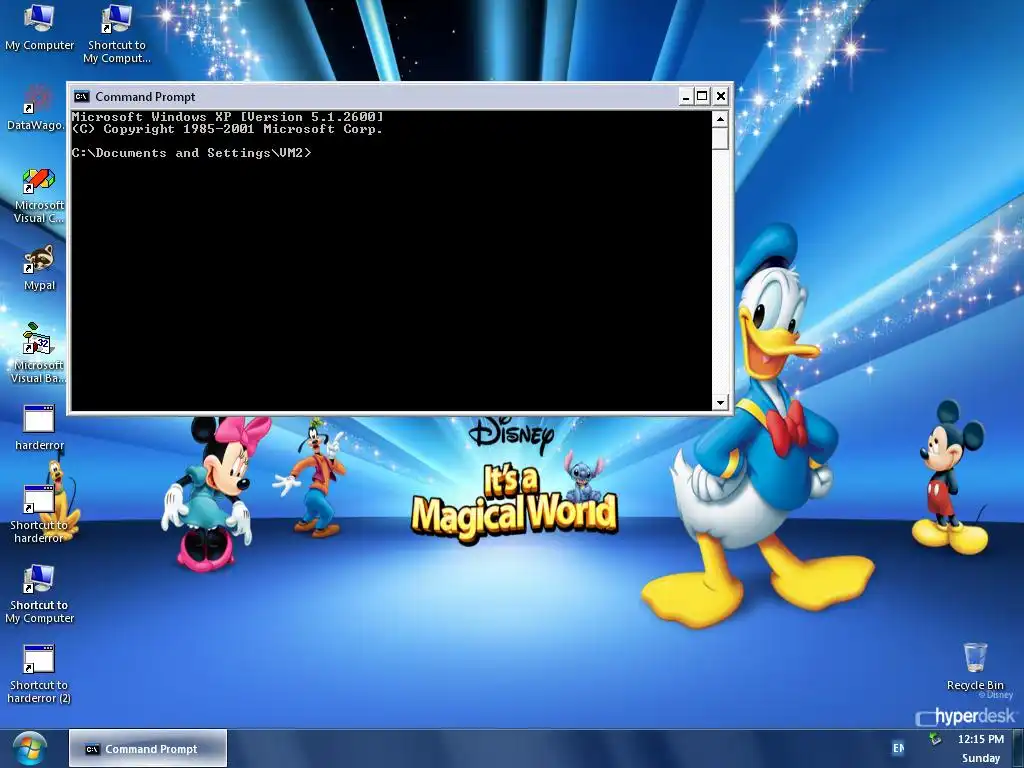Click the EN language indicator

pyautogui.click(x=899, y=748)
